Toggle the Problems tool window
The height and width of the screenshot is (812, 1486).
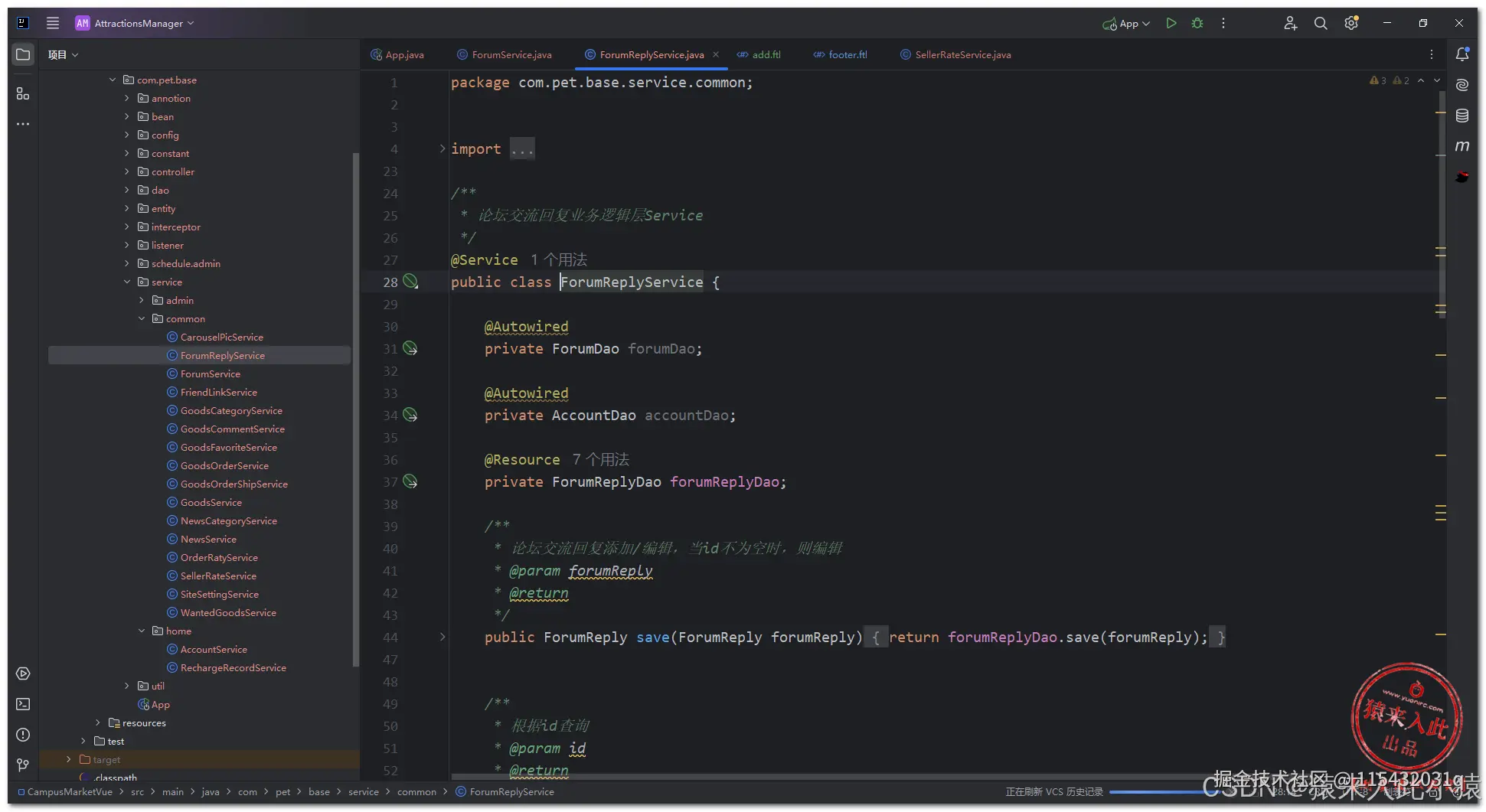pos(23,735)
